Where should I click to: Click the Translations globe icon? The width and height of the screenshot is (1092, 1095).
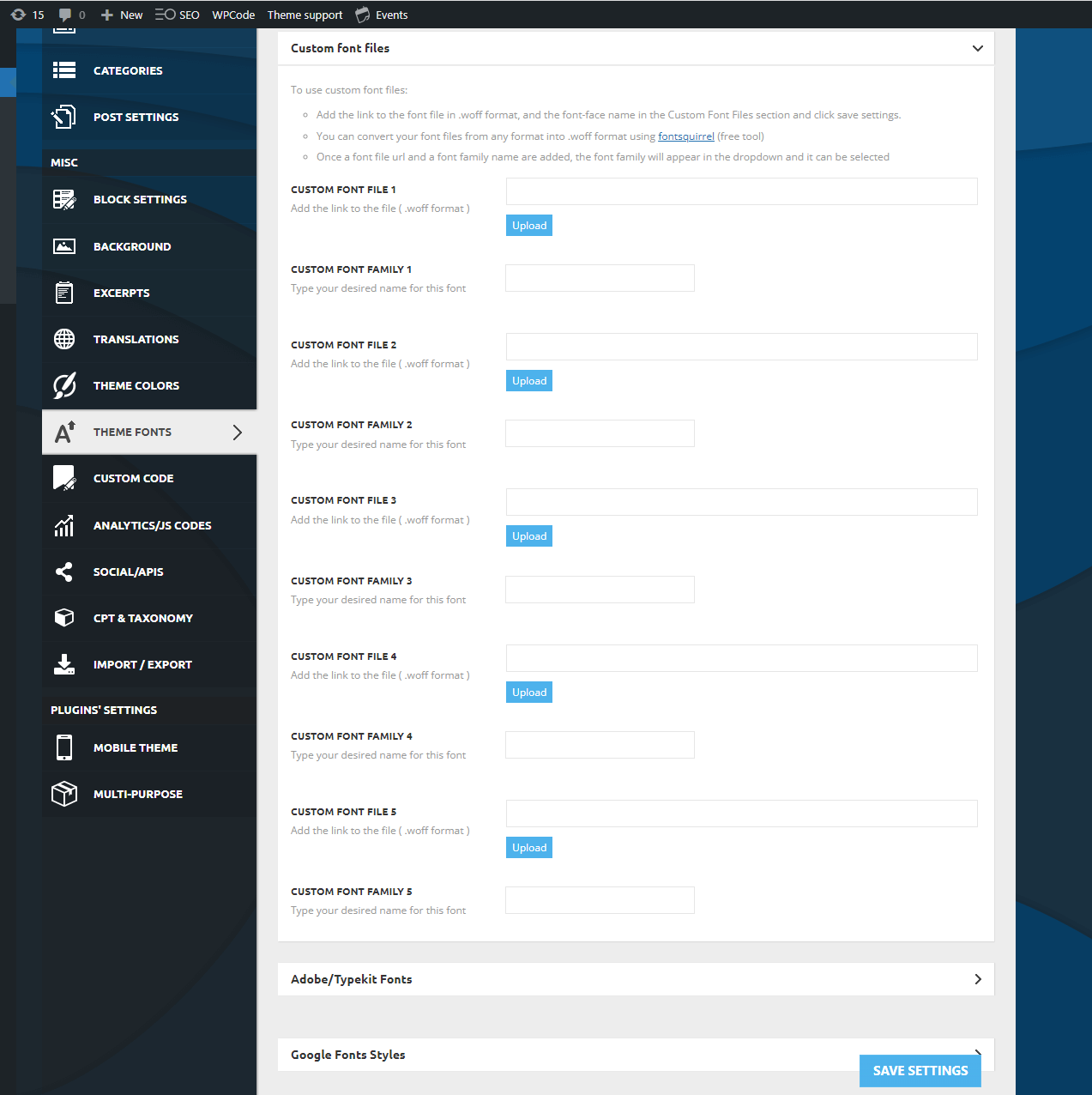[64, 339]
